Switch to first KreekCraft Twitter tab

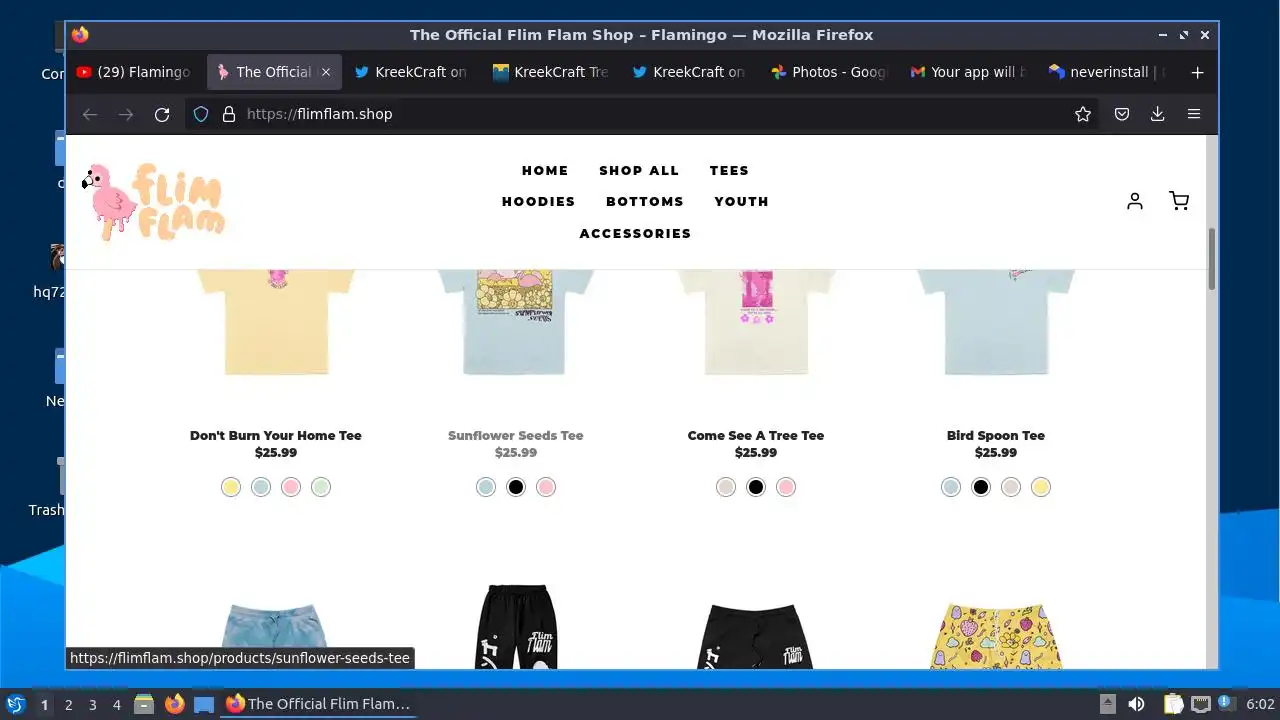click(x=412, y=72)
